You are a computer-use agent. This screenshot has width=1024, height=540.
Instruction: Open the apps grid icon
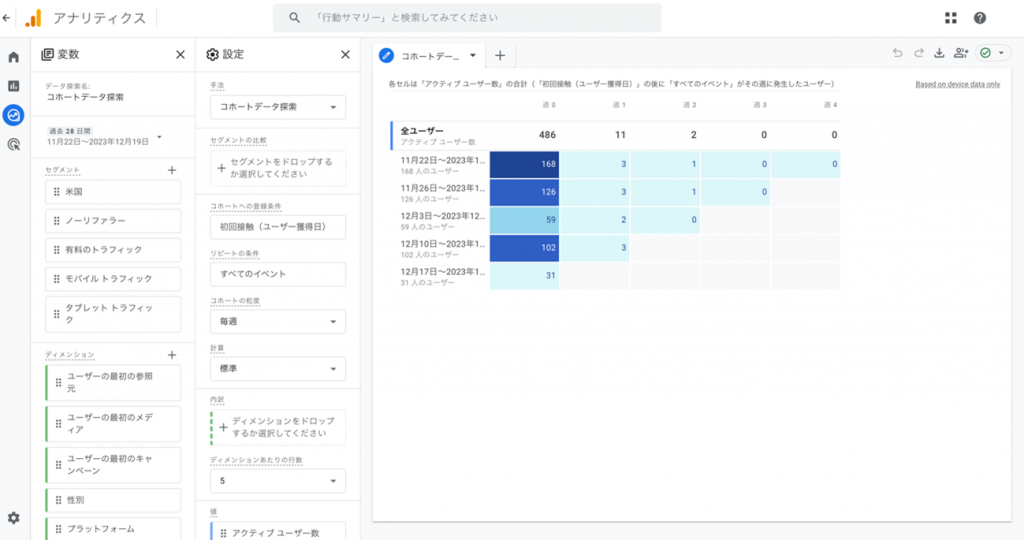tap(950, 18)
